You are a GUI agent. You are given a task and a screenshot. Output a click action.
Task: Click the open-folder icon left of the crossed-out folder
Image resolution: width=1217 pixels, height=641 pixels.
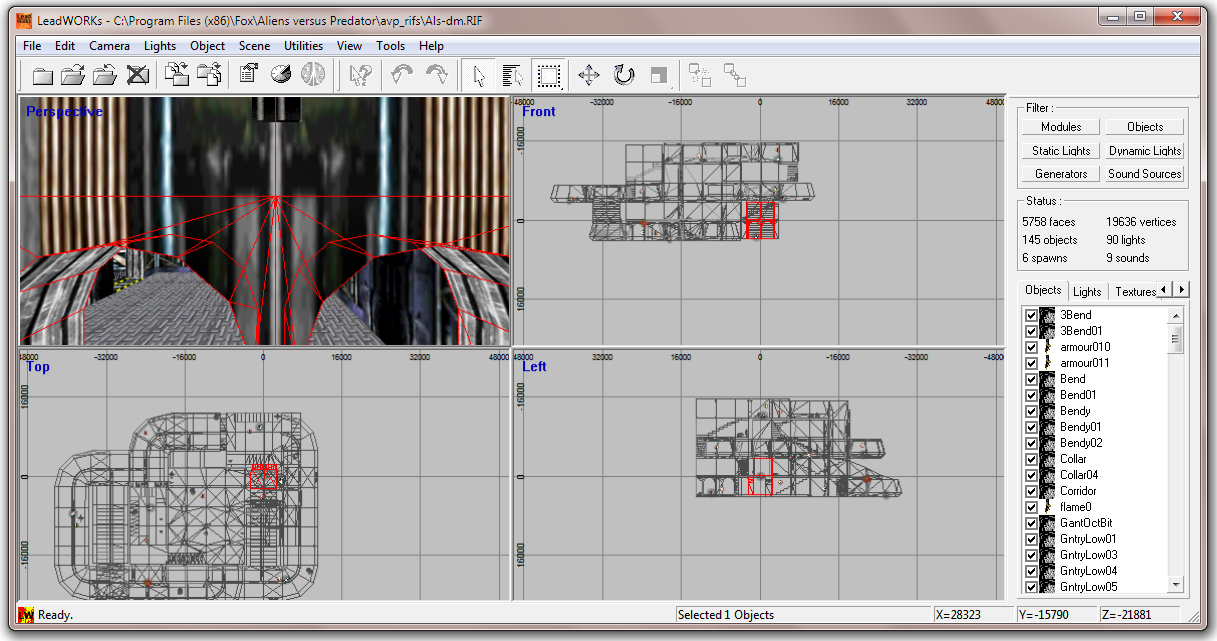(x=104, y=75)
